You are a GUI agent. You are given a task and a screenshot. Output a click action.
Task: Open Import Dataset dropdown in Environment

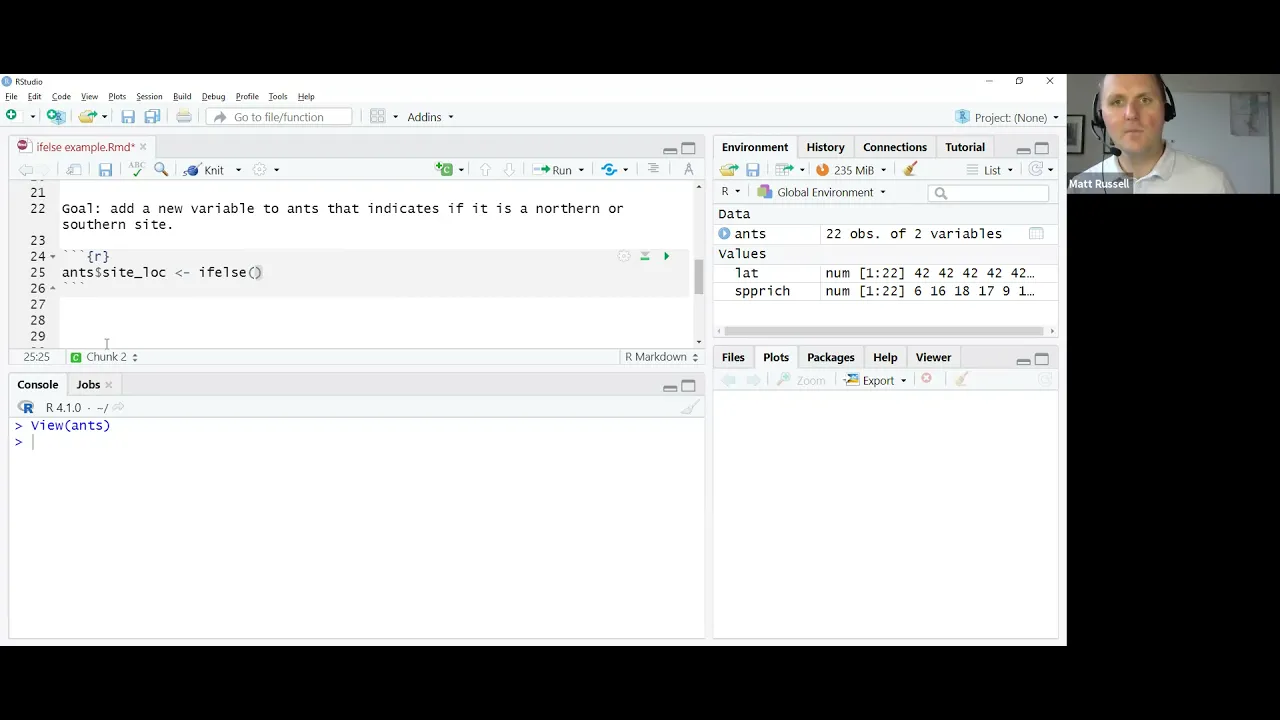[x=790, y=170]
